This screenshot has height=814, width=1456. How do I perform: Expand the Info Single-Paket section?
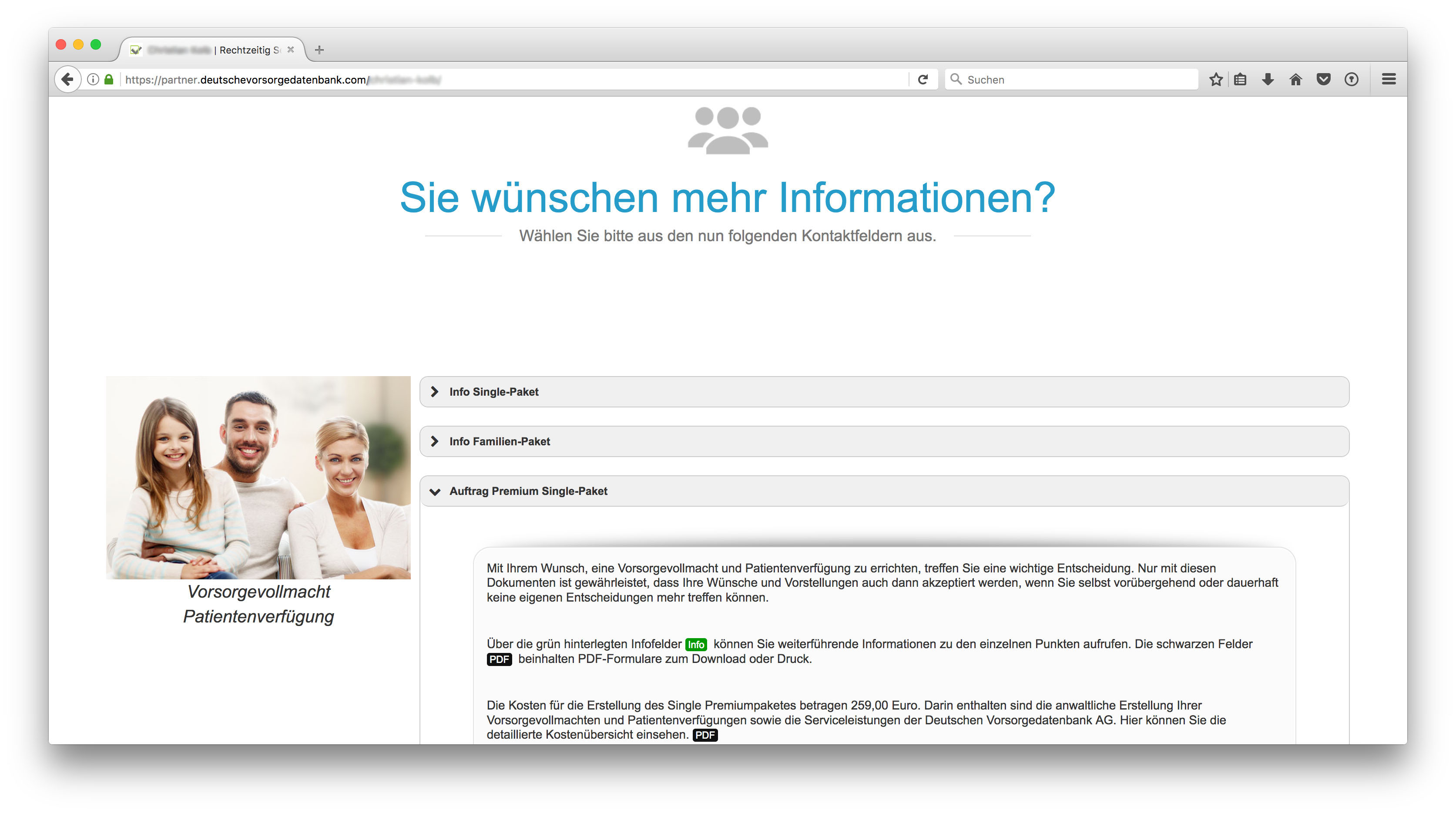[x=884, y=392]
